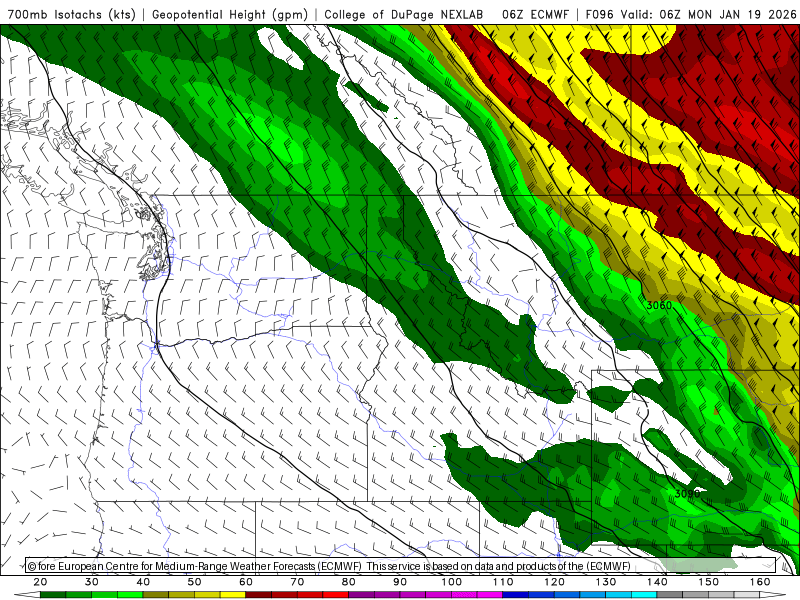Screen dimensions: 800x600
Task: Click legend value 150
Action: [709, 582]
